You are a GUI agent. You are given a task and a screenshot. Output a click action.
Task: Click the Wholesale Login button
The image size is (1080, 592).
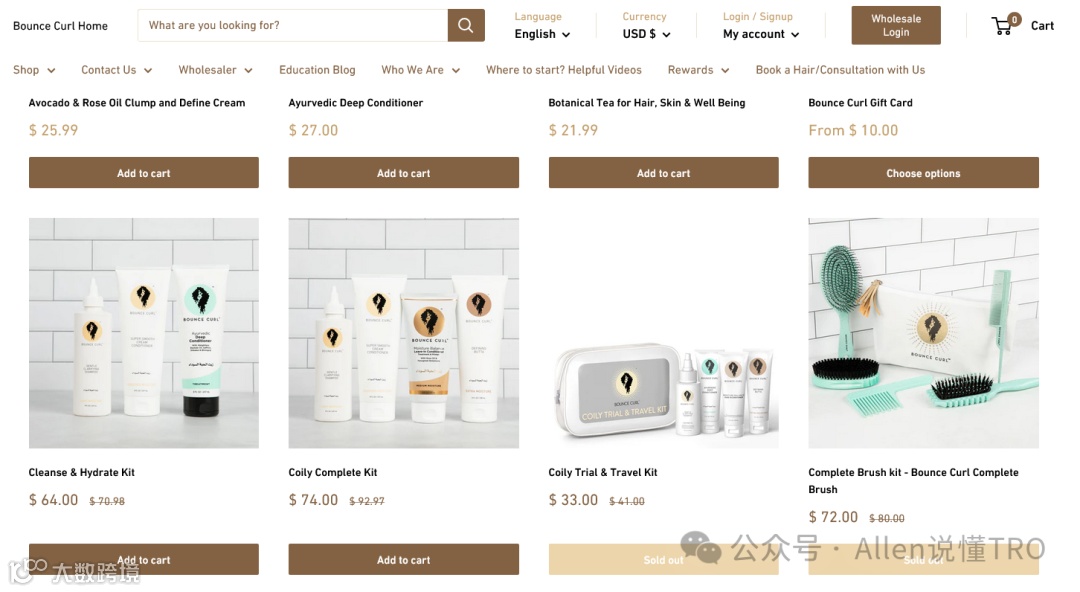click(895, 25)
